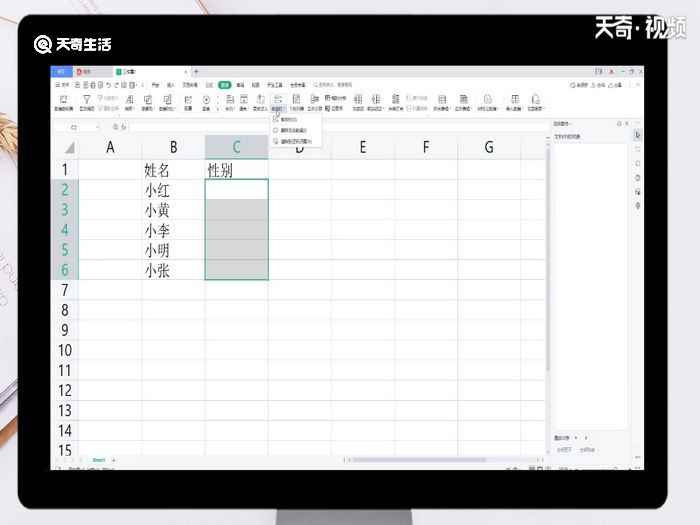Open the Data Compare tool
700x525 pixels.
(167, 101)
